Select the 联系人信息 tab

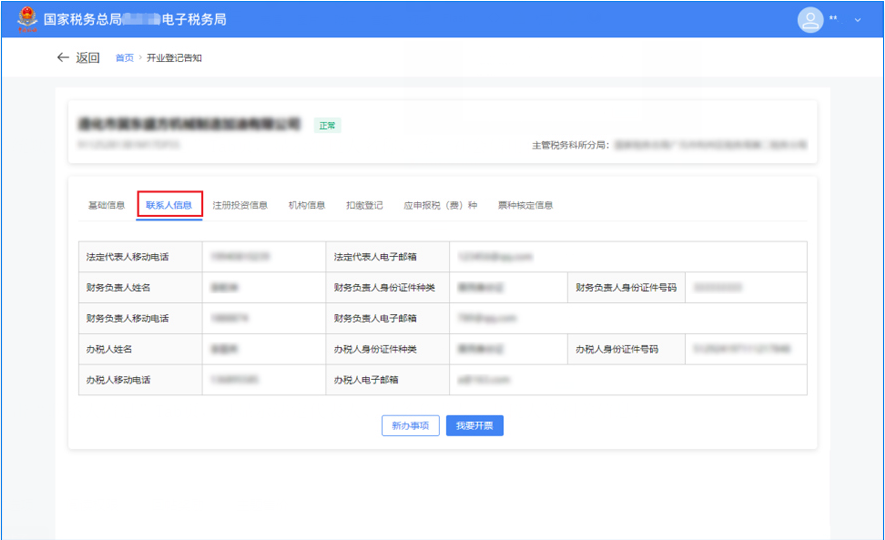click(169, 205)
